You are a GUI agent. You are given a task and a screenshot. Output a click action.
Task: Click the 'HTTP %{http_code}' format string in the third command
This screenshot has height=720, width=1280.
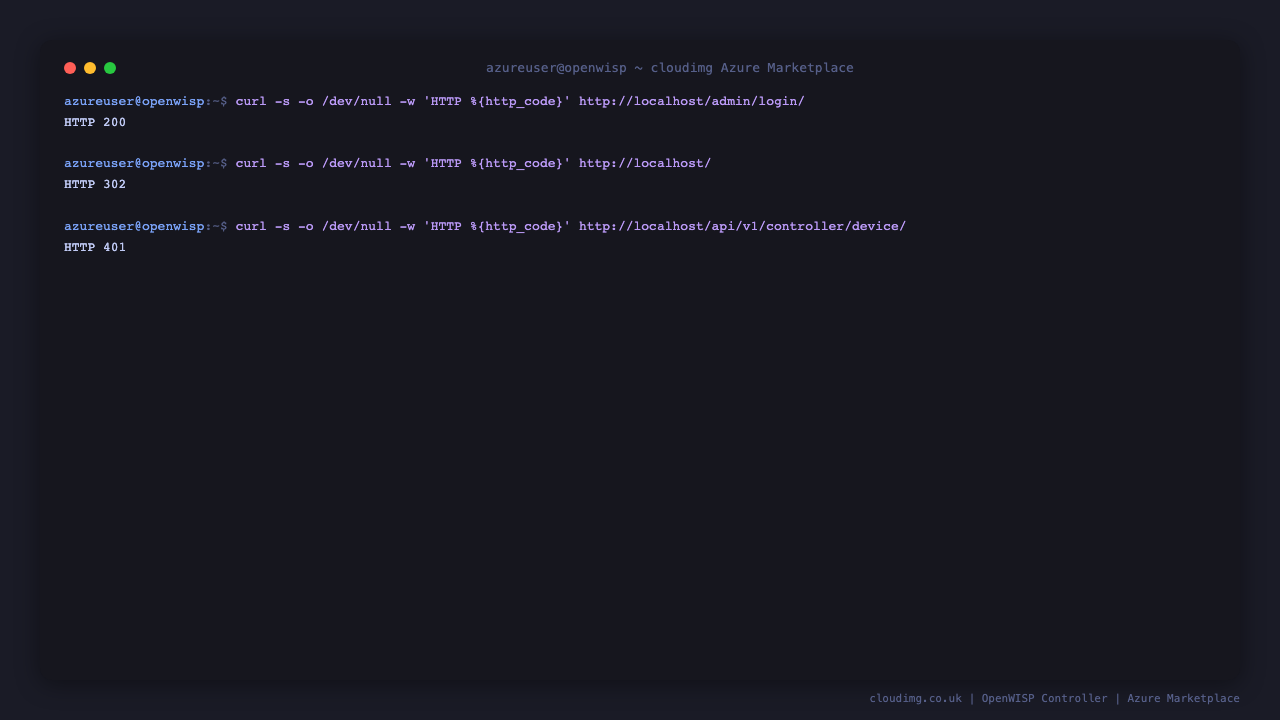(497, 226)
